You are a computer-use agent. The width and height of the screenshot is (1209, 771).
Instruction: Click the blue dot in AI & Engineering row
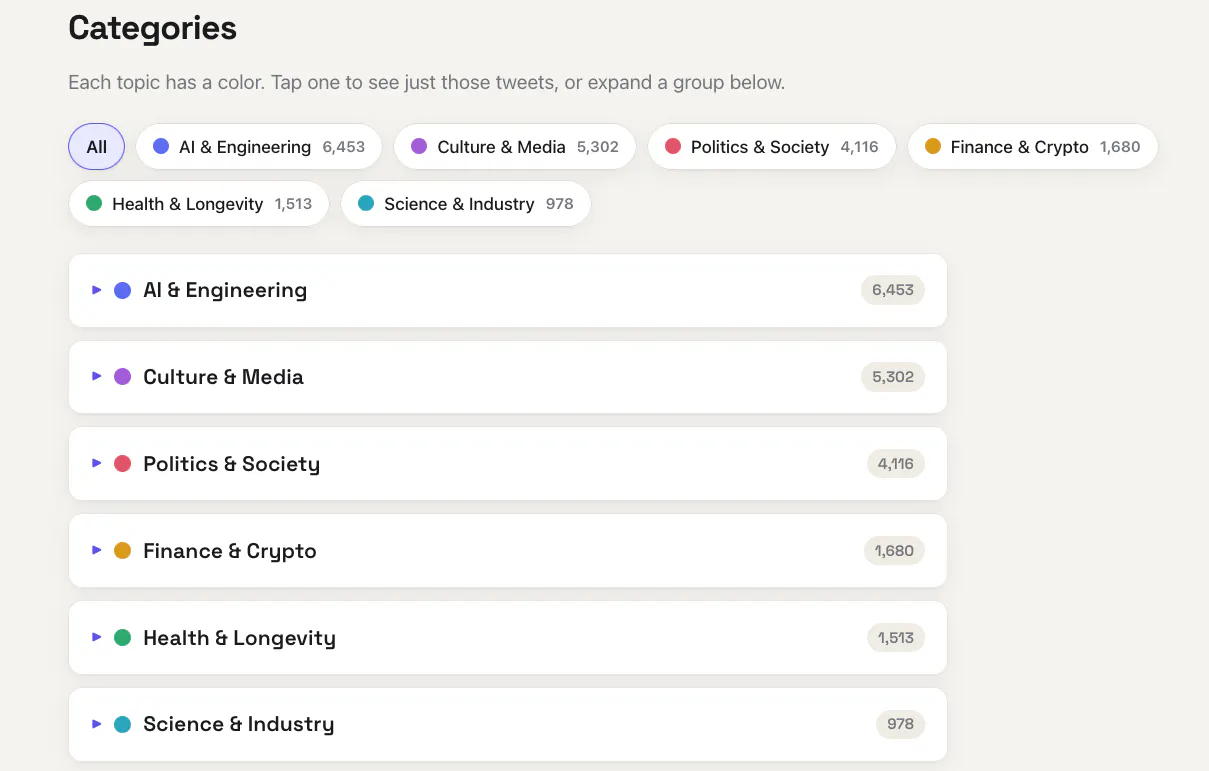(x=123, y=290)
